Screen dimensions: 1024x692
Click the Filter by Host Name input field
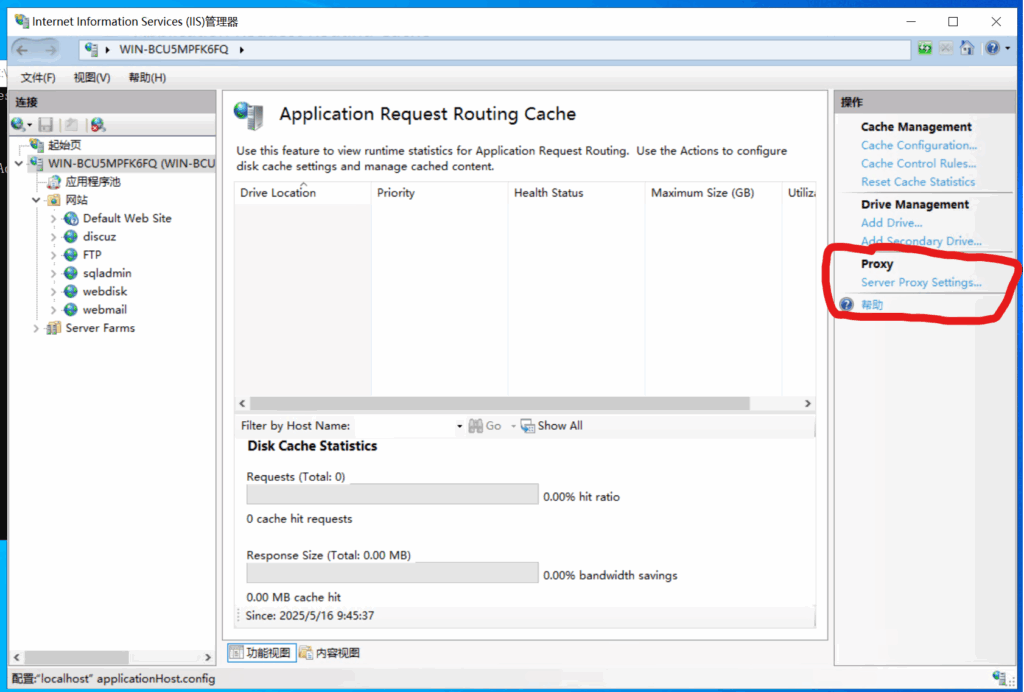point(405,426)
